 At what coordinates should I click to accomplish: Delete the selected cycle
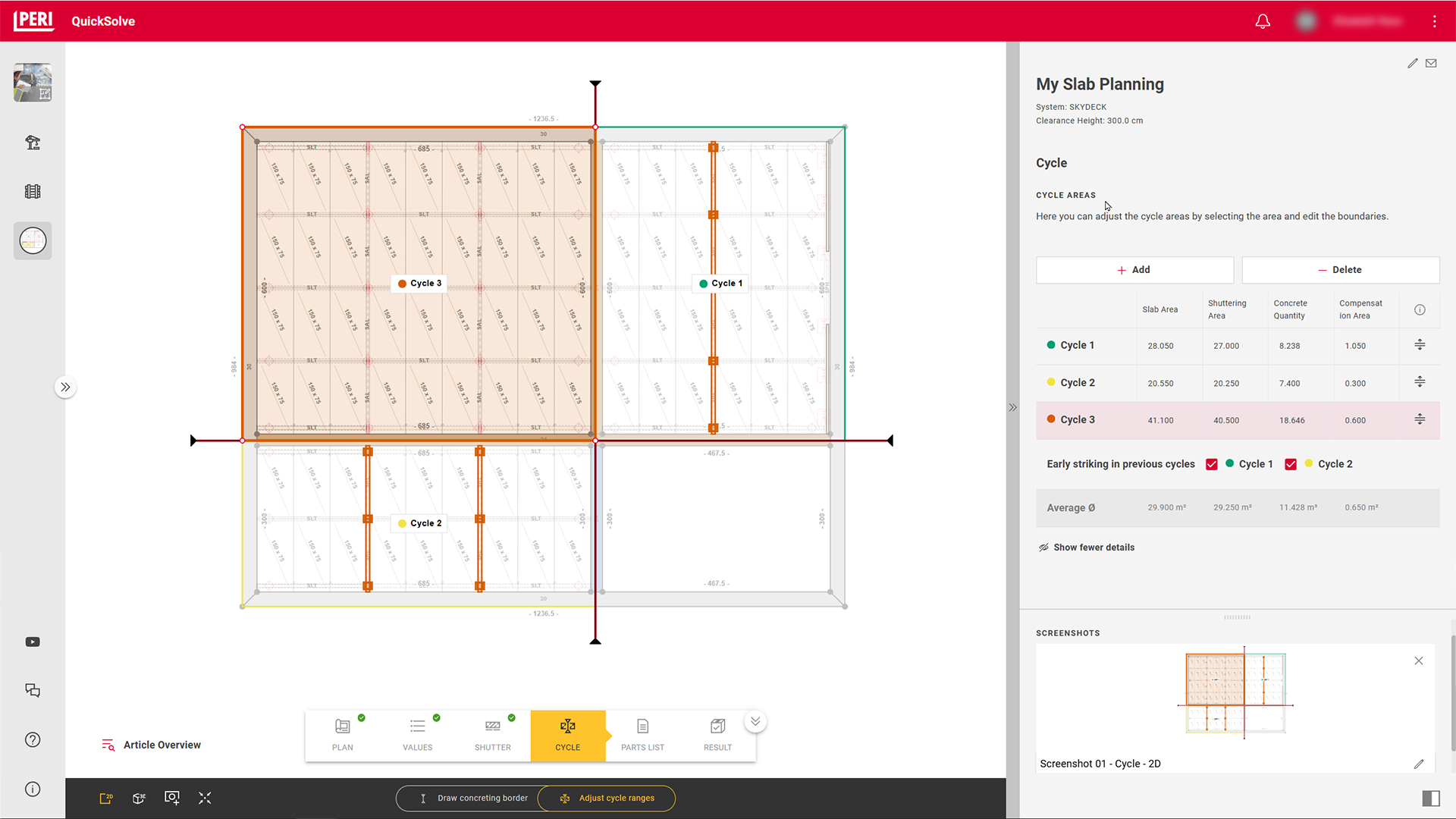pos(1341,270)
